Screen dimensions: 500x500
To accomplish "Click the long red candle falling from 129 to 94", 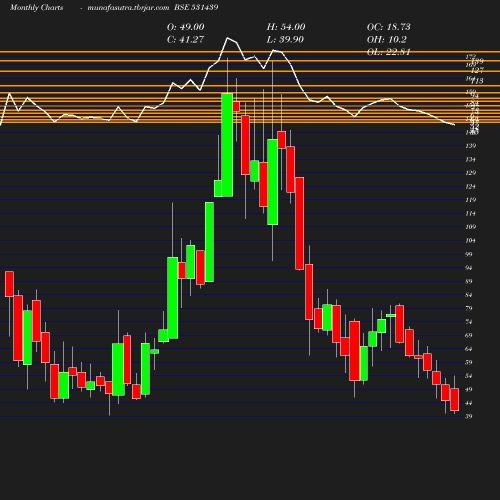I will click(x=300, y=223).
